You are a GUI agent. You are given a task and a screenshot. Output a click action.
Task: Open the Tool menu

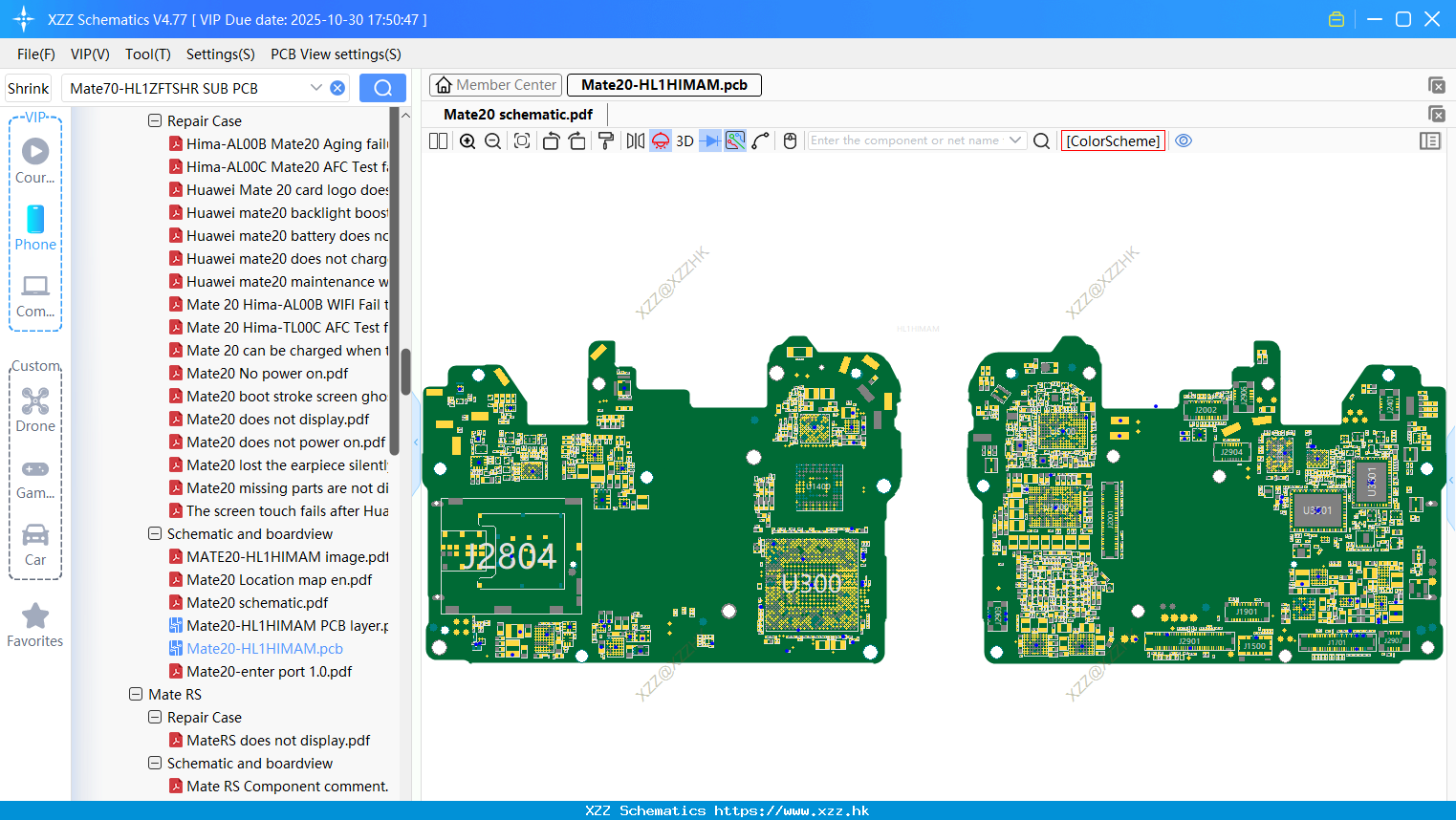[148, 54]
